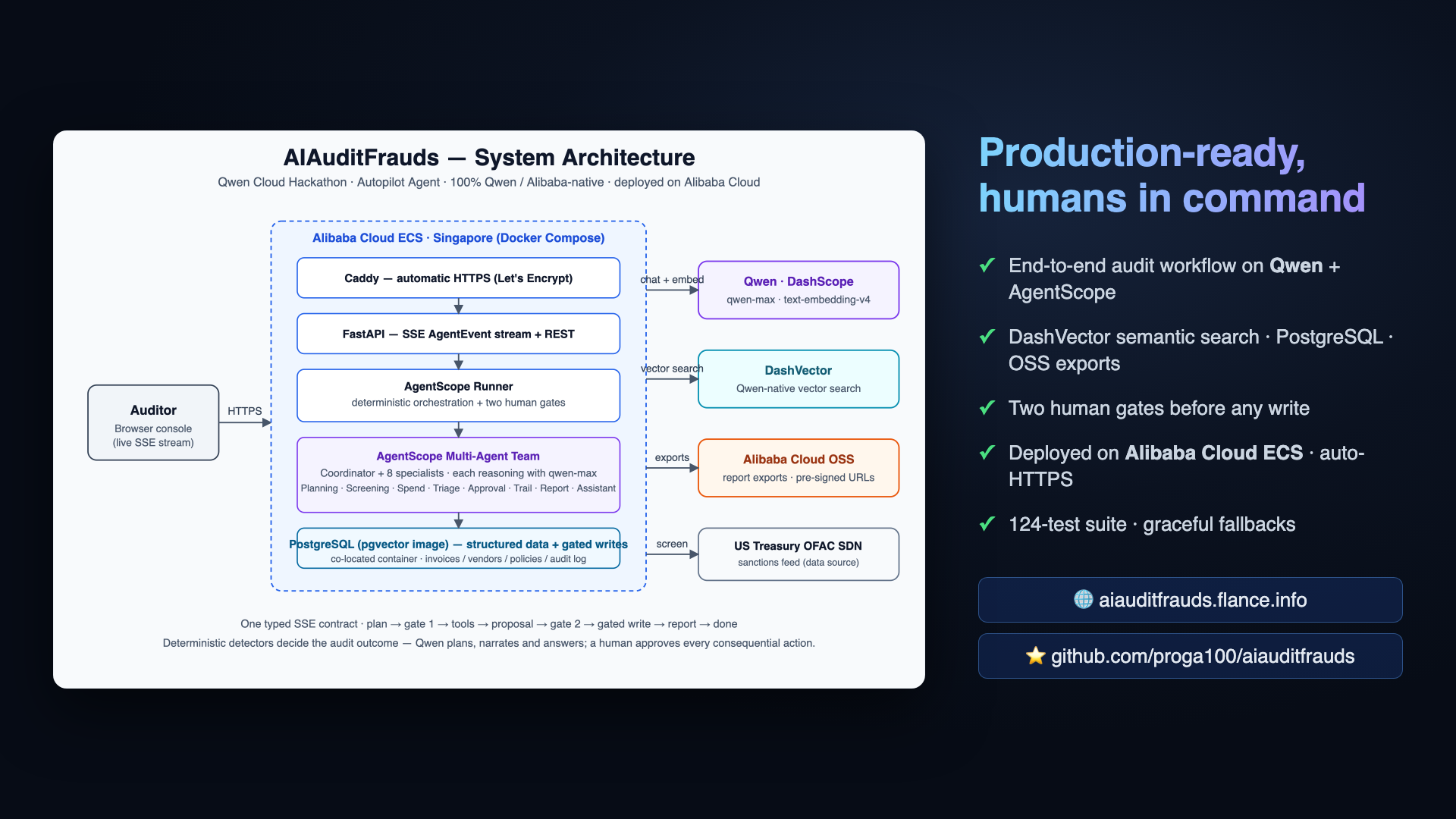The height and width of the screenshot is (819, 1456).
Task: Click the 'sanctions feed (data source)' caption
Action: tap(799, 563)
